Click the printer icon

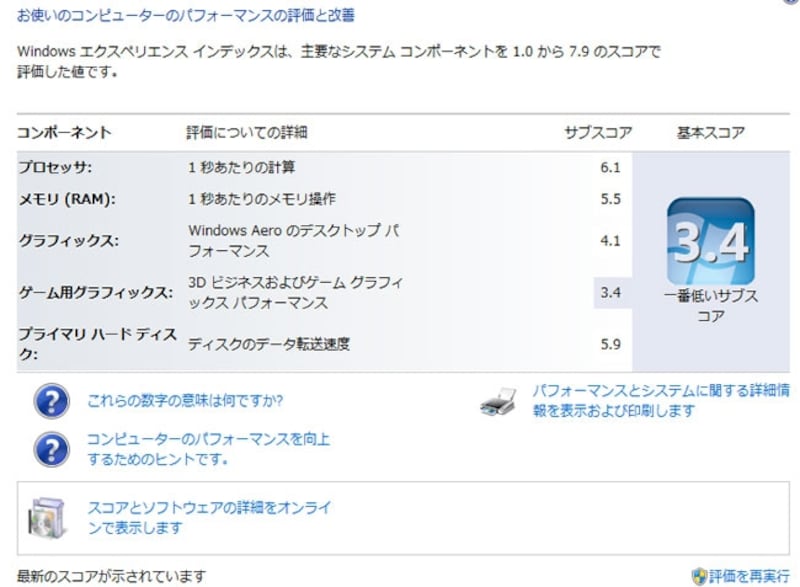(x=498, y=402)
